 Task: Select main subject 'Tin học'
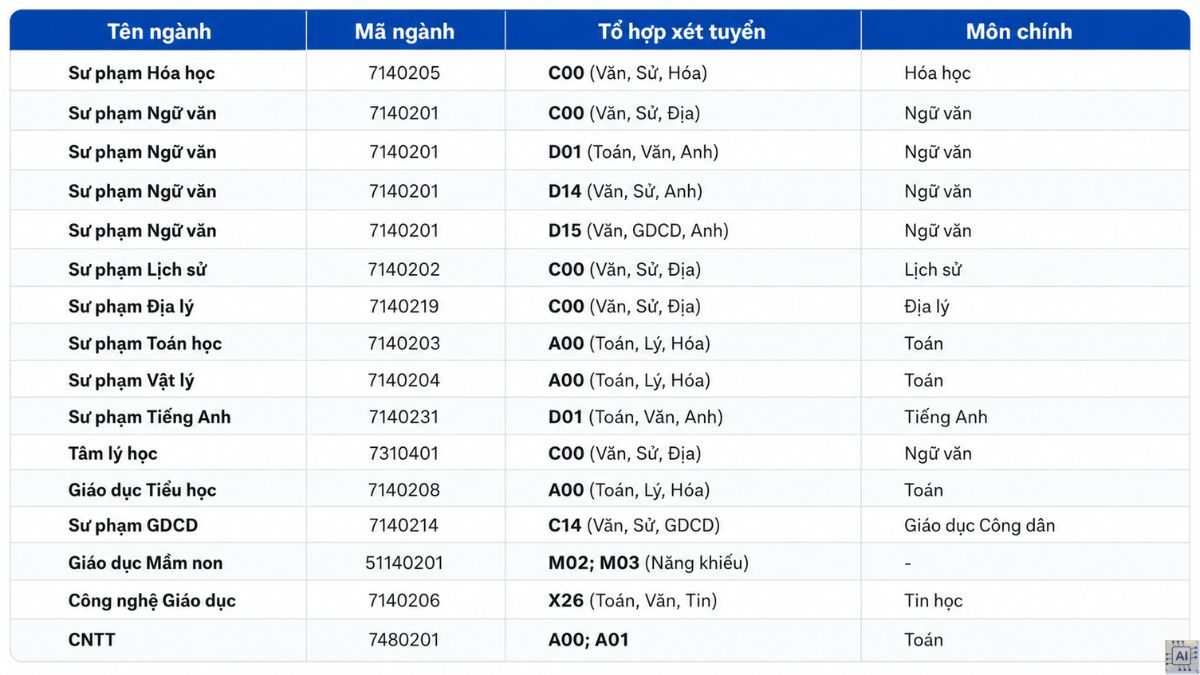933,601
